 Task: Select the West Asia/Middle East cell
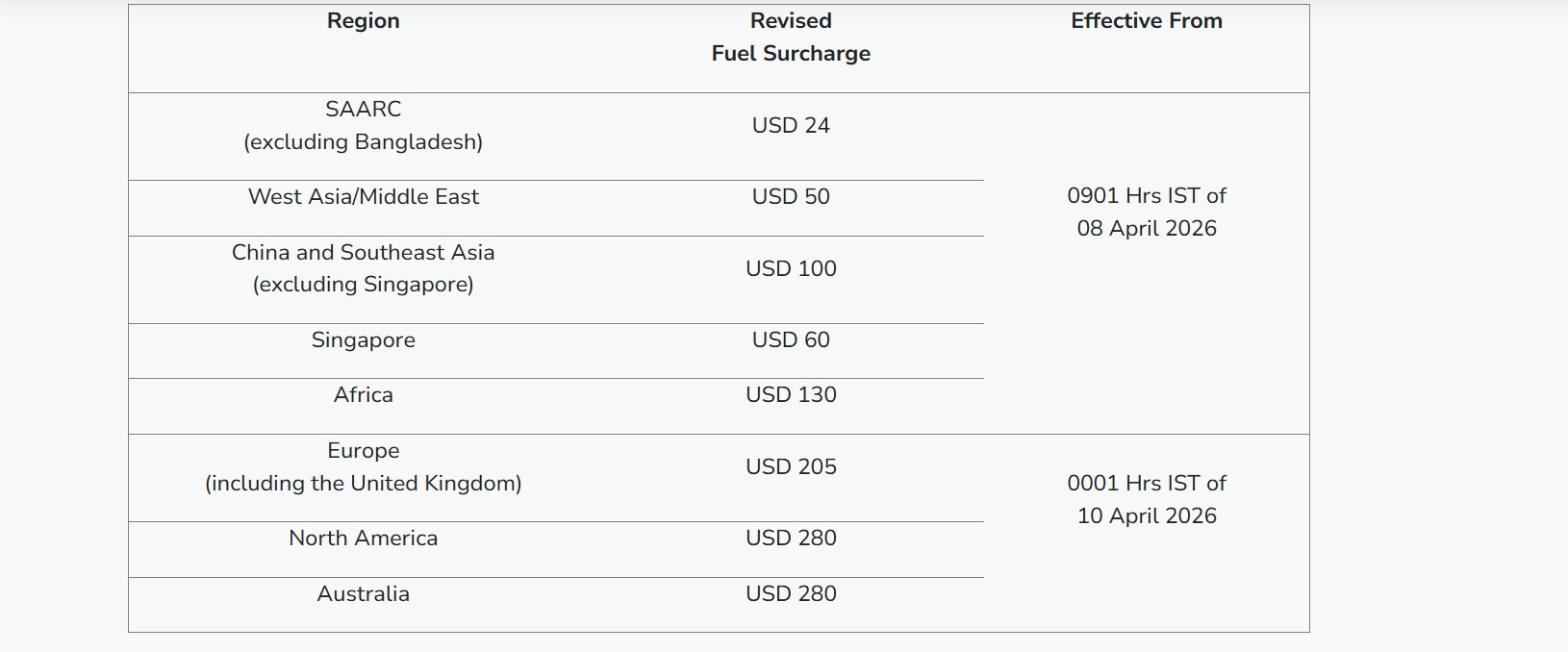(x=363, y=197)
